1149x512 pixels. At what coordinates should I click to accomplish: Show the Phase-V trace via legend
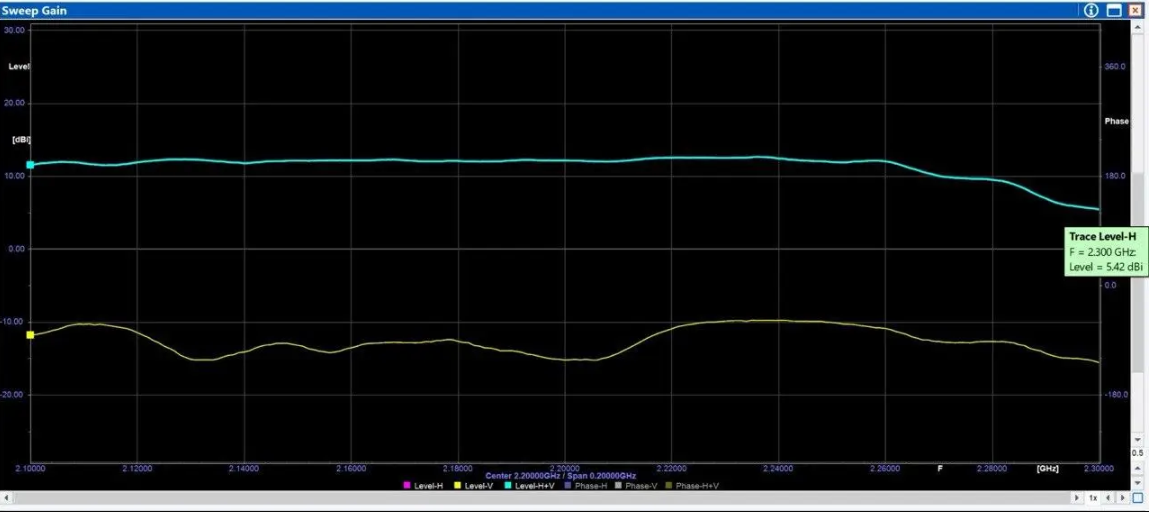(636, 486)
